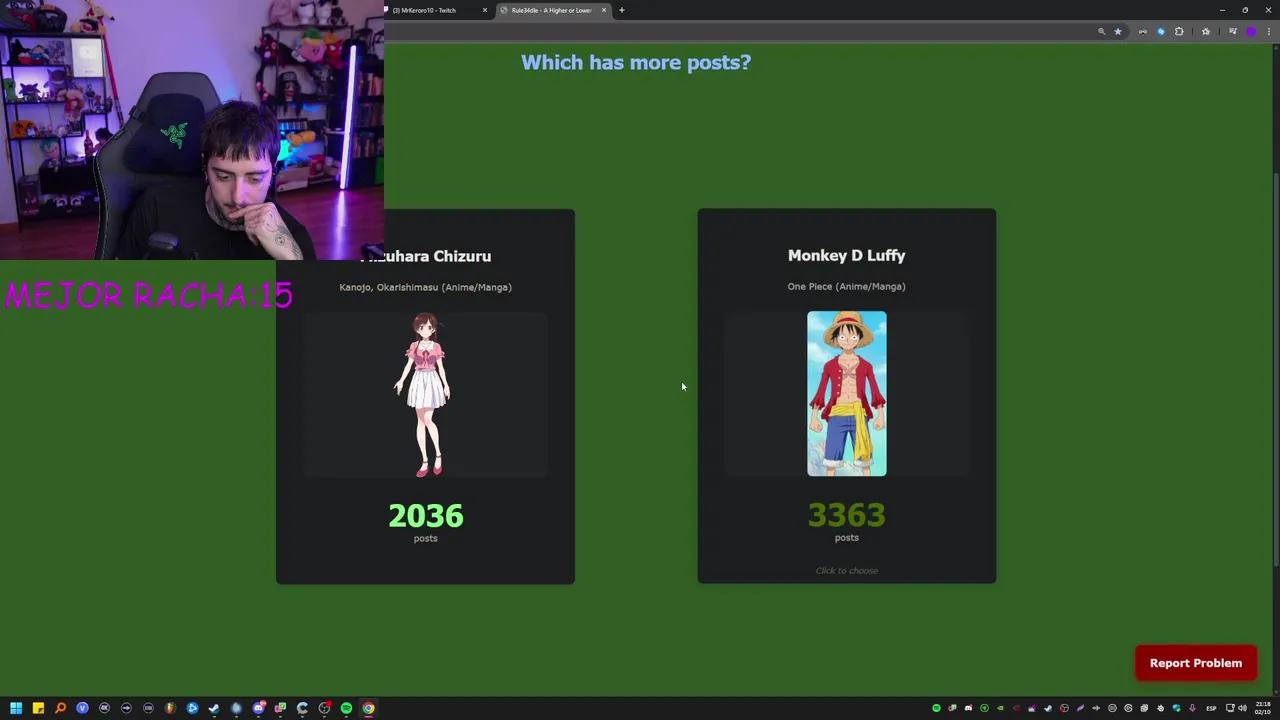Image resolution: width=1280 pixels, height=720 pixels.
Task: Click Luffy character thumbnail image
Action: [x=847, y=393]
